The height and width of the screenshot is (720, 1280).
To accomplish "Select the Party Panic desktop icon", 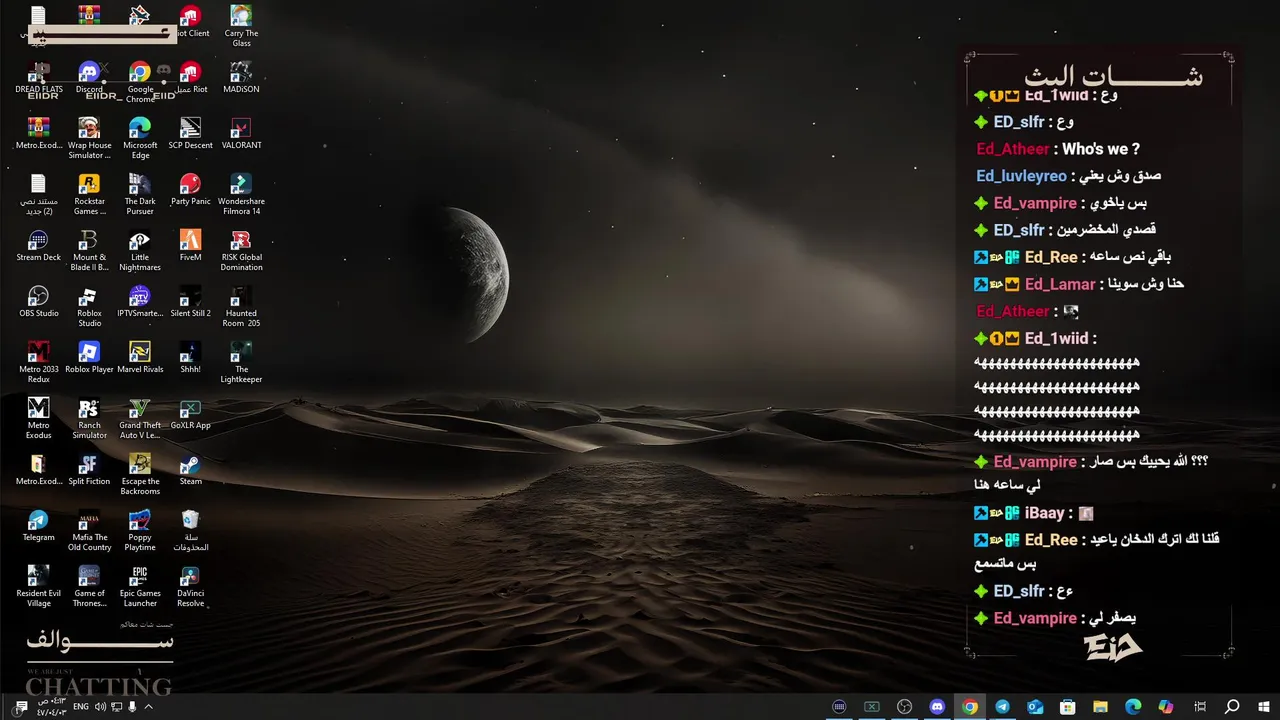I will [x=190, y=191].
